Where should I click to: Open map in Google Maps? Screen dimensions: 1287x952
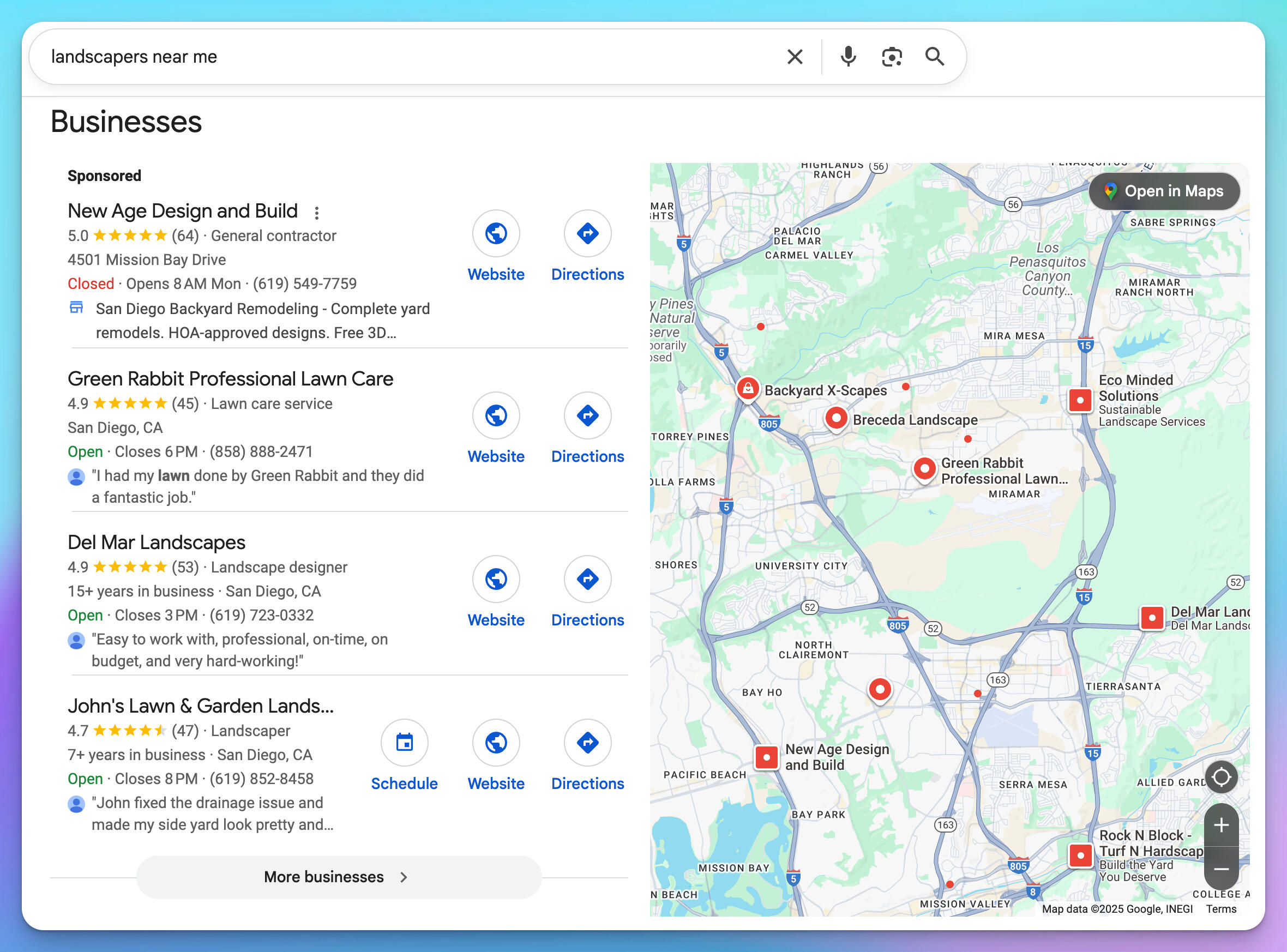tap(1164, 191)
